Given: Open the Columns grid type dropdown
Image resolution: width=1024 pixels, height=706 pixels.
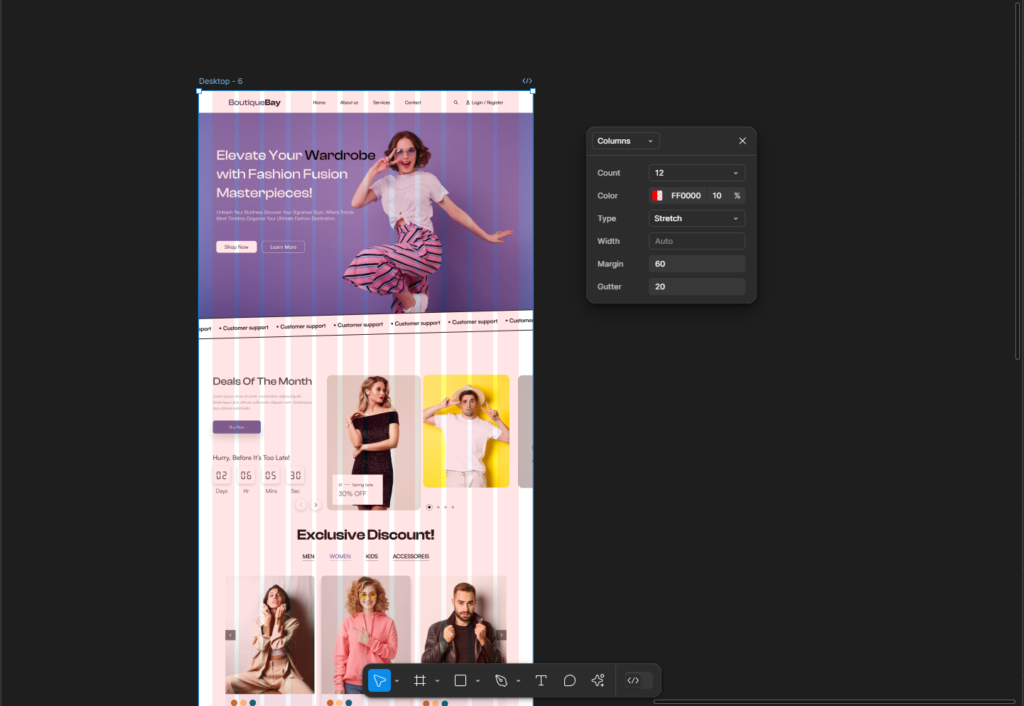Looking at the screenshot, I should 626,141.
